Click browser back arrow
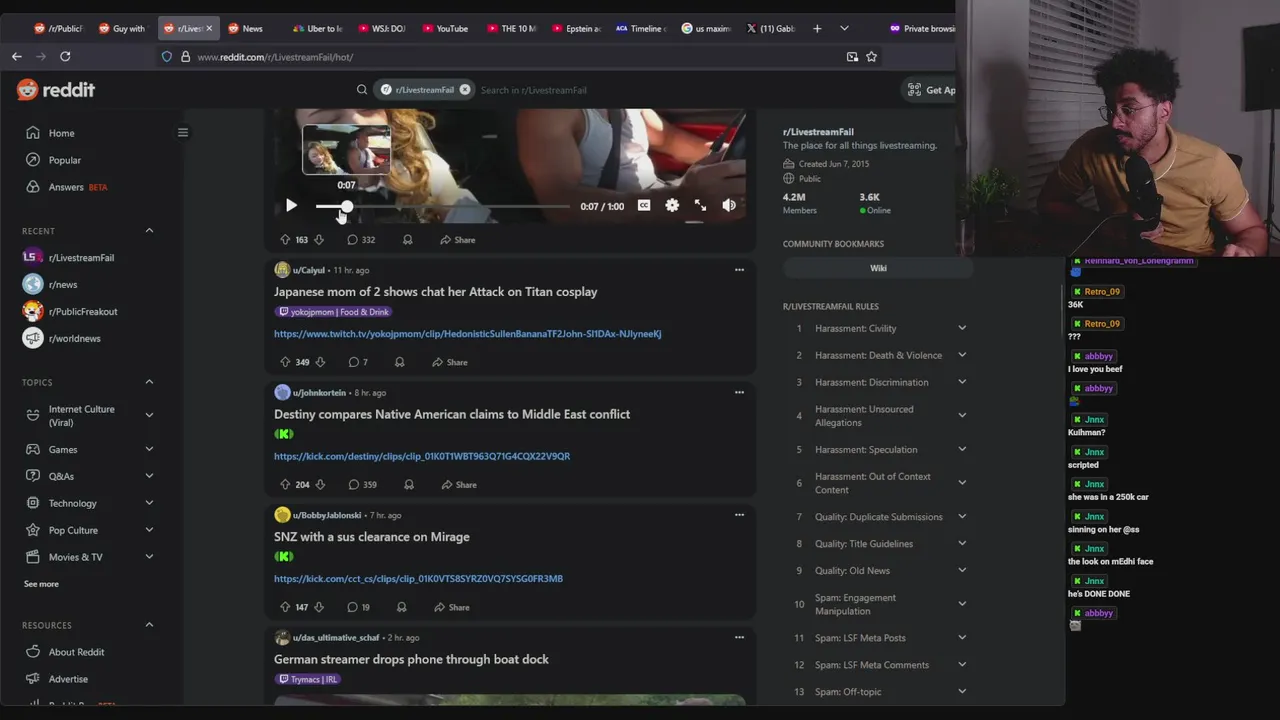Image resolution: width=1280 pixels, height=720 pixels. point(17,57)
